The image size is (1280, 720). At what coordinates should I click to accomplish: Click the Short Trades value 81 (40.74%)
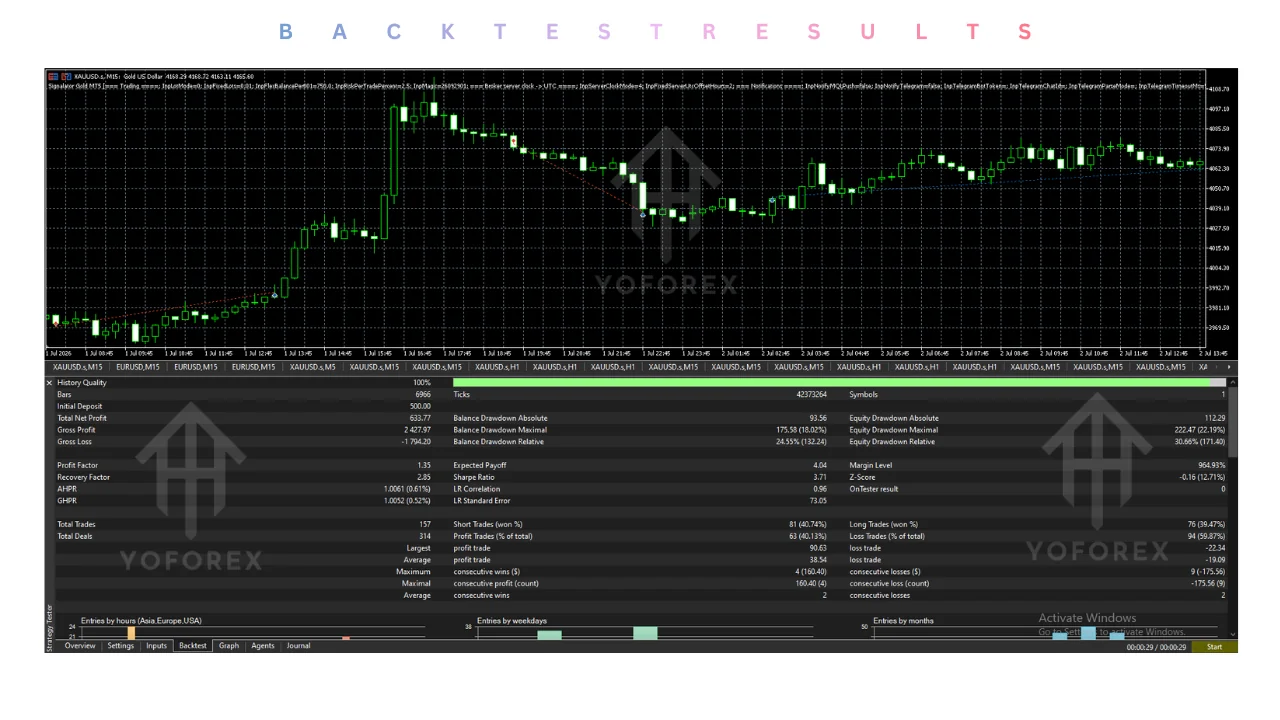808,524
